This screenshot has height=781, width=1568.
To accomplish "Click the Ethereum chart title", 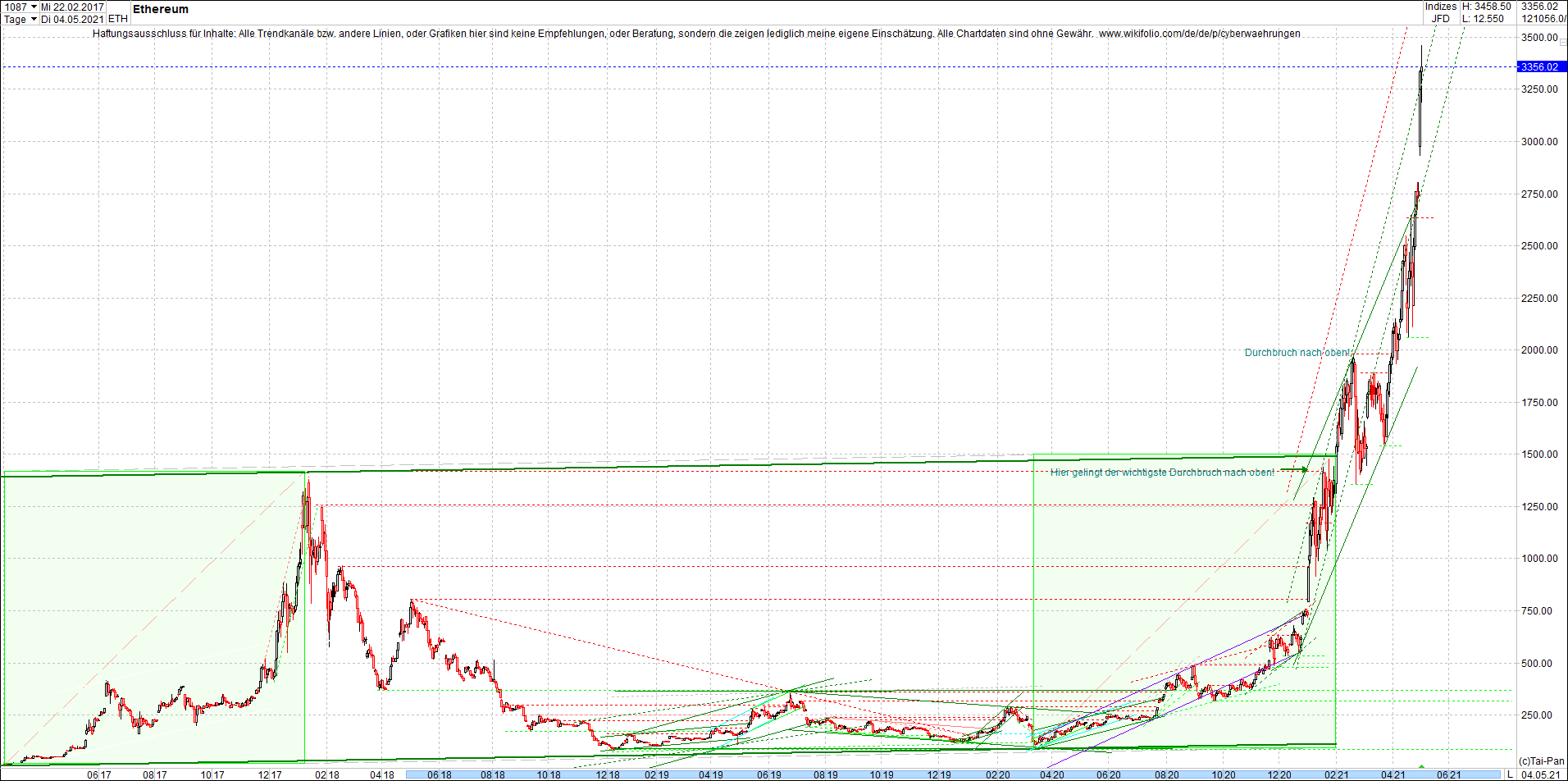I will coord(161,9).
